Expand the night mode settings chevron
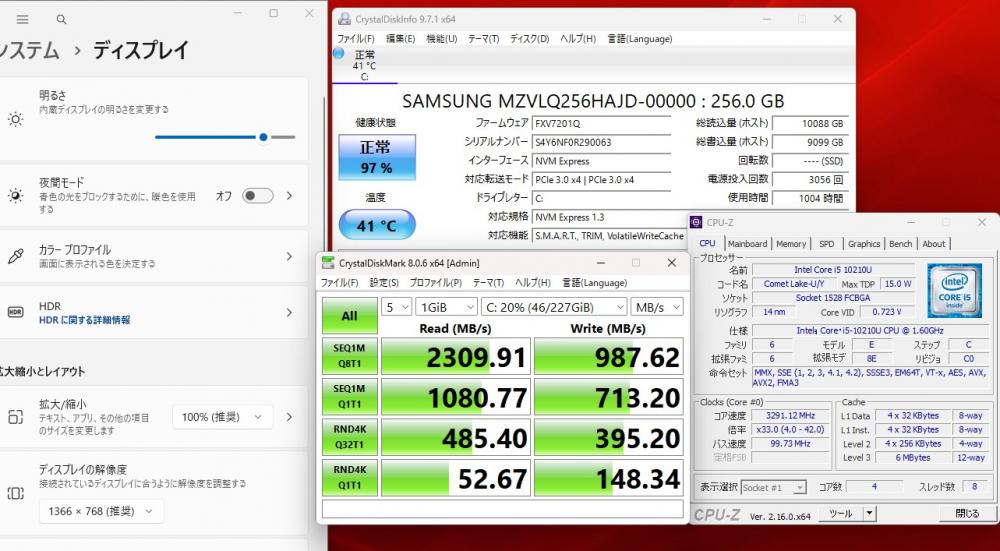The image size is (1000, 551). coord(290,196)
